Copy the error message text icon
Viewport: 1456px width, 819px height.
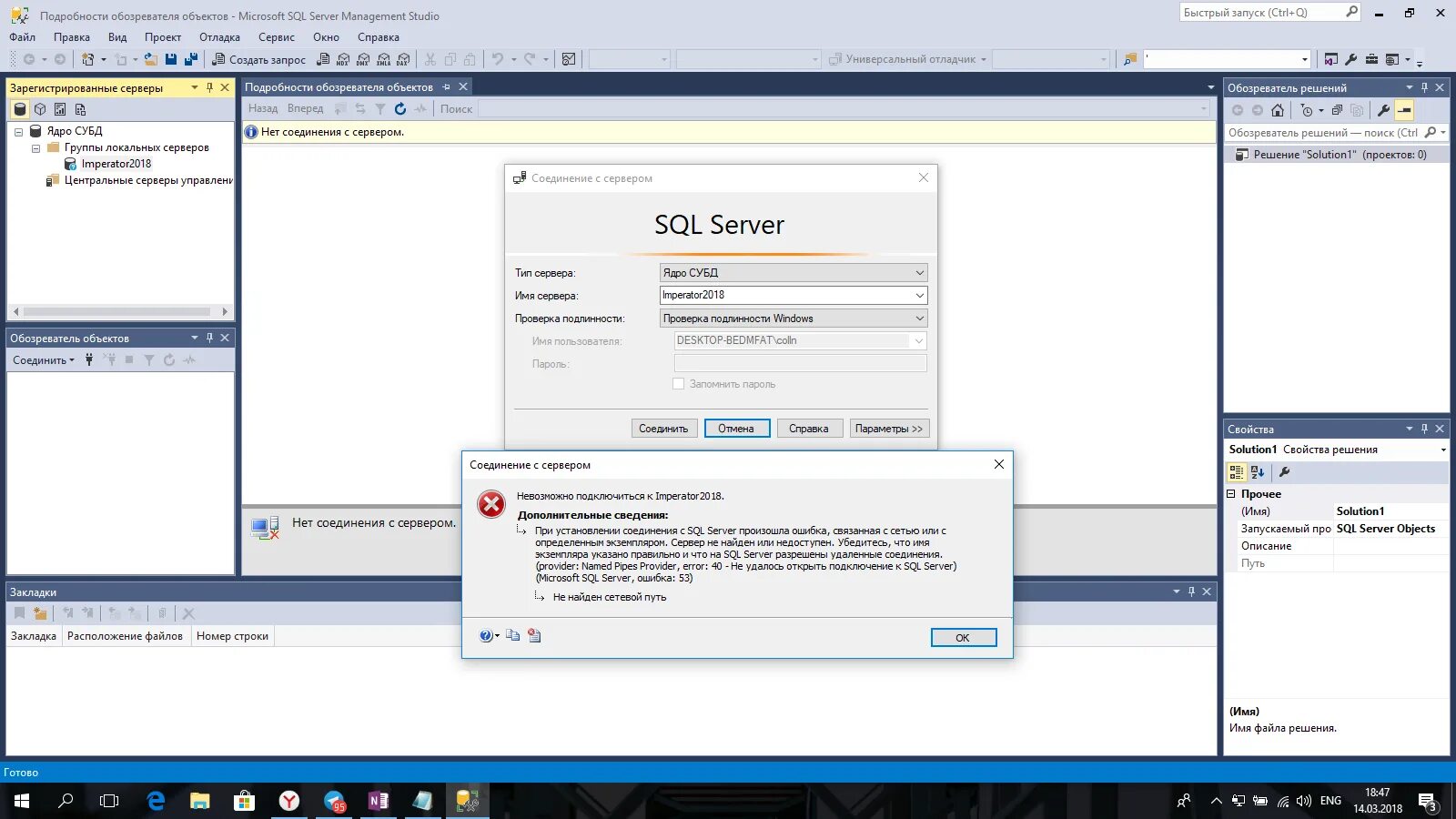[x=513, y=635]
